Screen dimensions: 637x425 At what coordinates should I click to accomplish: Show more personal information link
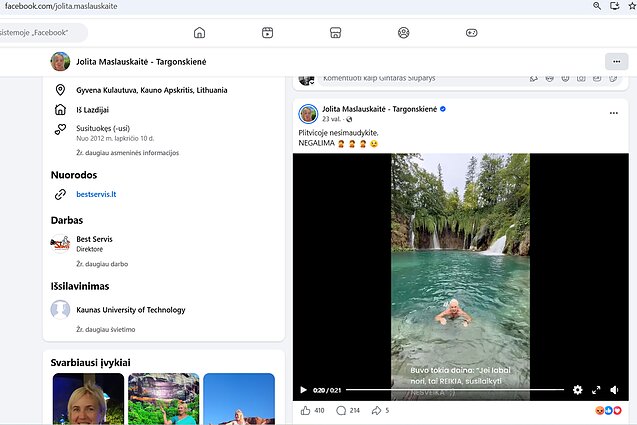128,153
